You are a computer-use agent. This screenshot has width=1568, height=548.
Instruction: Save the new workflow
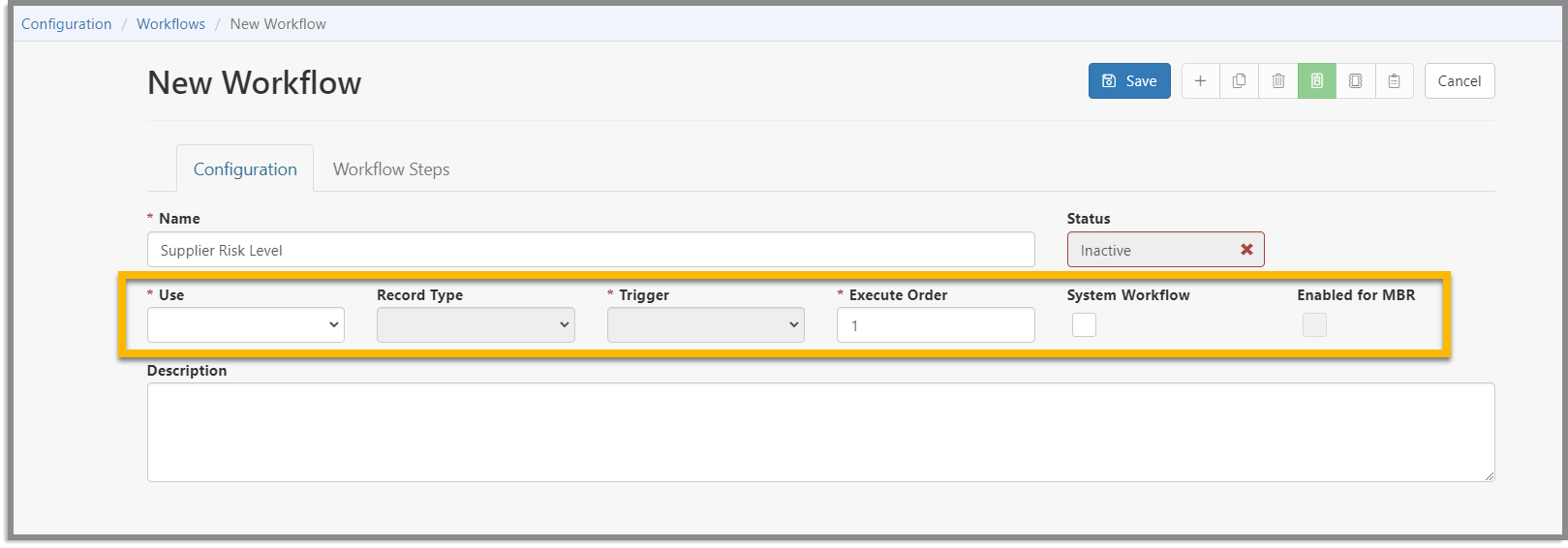click(1129, 81)
